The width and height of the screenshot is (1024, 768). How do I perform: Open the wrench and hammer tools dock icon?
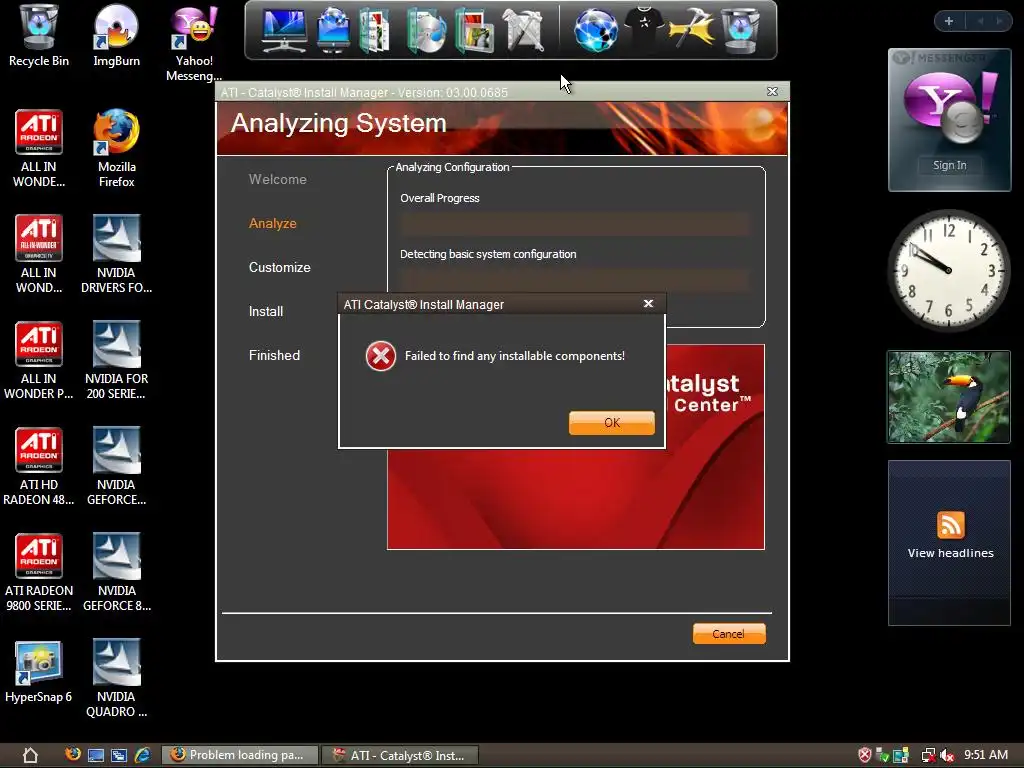click(523, 30)
